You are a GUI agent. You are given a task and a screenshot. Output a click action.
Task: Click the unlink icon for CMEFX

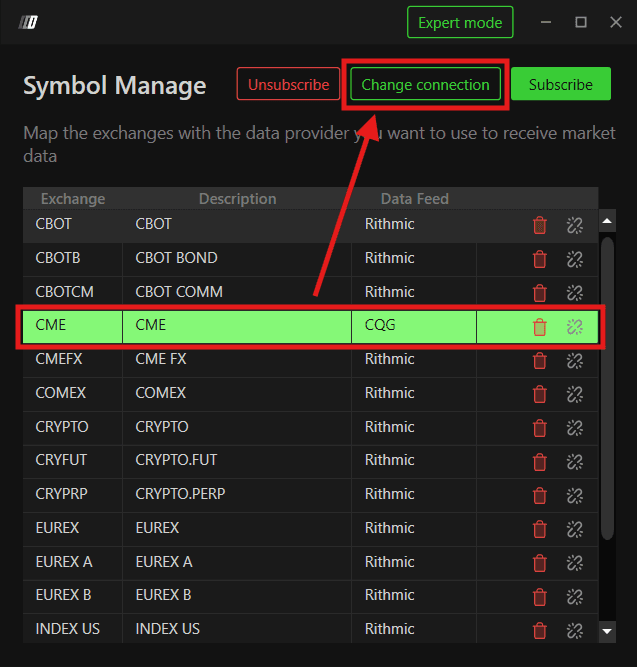[x=574, y=360]
